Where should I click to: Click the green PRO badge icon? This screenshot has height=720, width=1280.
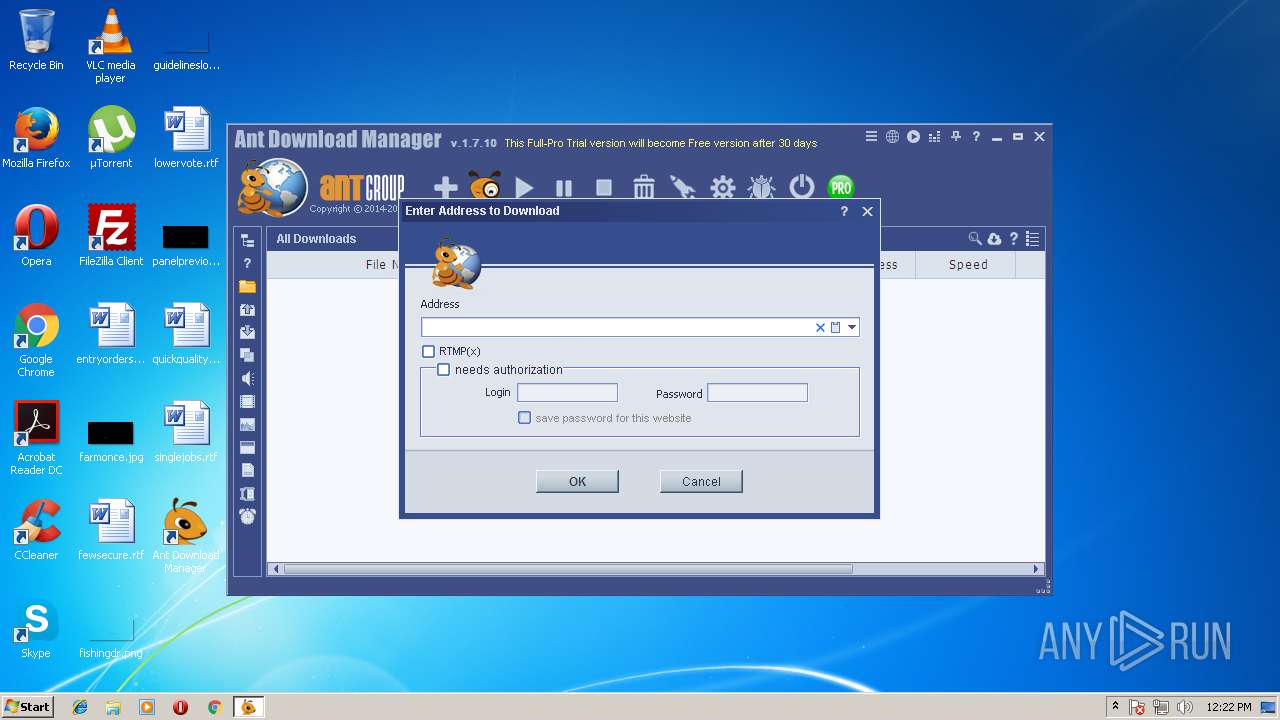coord(841,187)
